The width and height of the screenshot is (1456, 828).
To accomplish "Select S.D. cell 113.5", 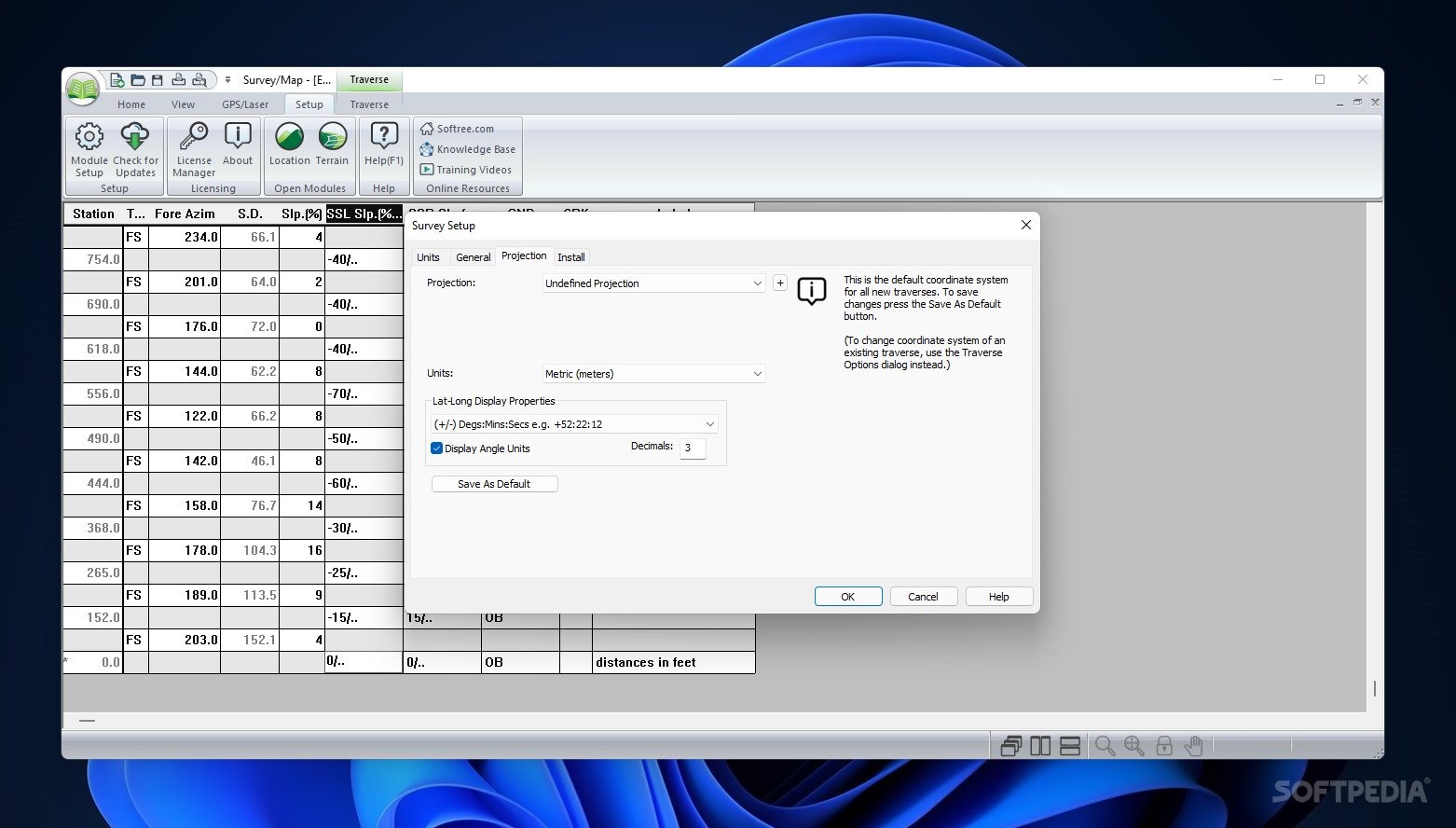I will pyautogui.click(x=250, y=595).
